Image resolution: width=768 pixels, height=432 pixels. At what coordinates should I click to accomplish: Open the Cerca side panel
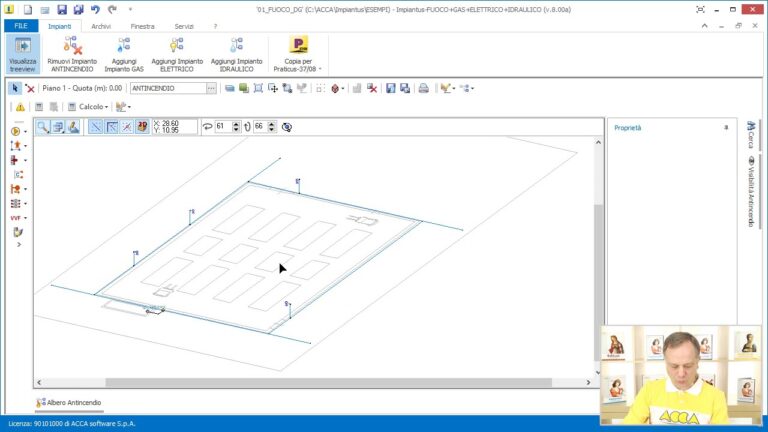click(751, 135)
